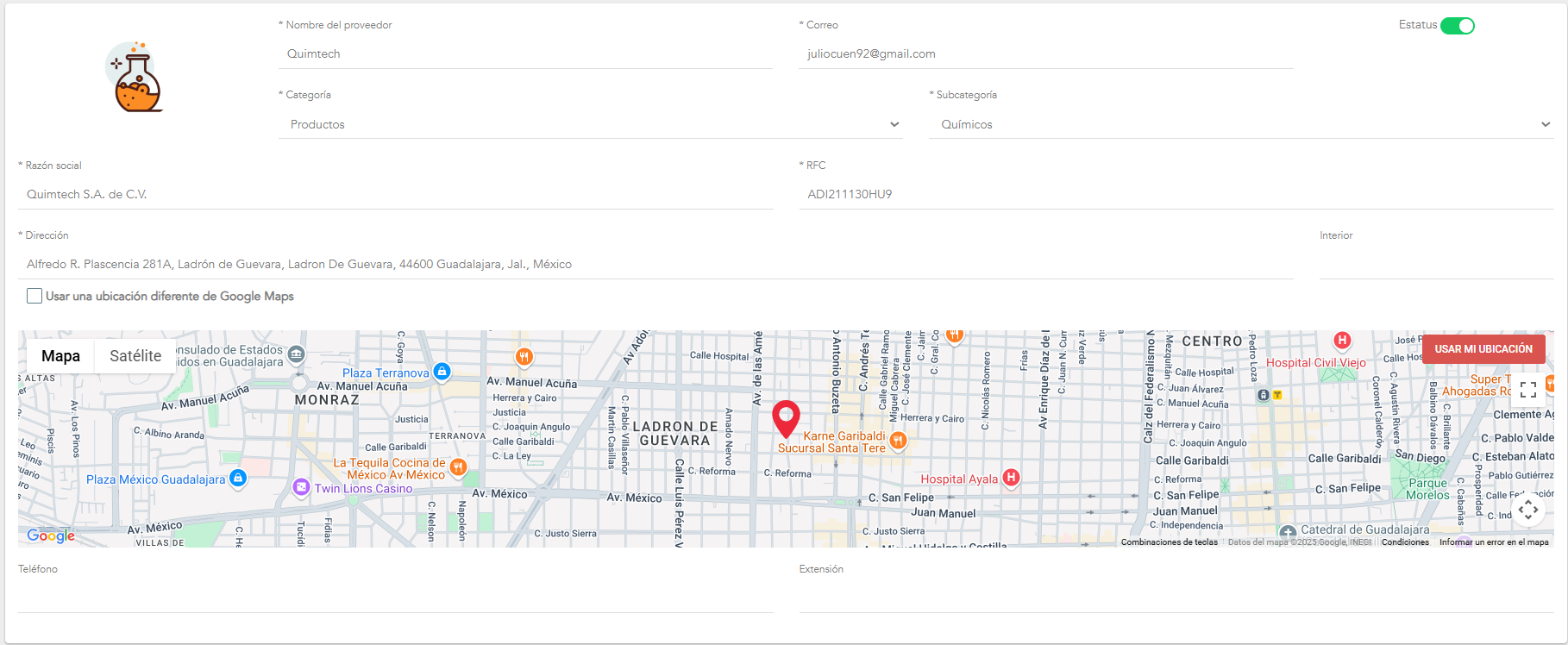1568x645 pixels.
Task: Click the Hospital Ayala marker icon
Action: coord(1011,478)
